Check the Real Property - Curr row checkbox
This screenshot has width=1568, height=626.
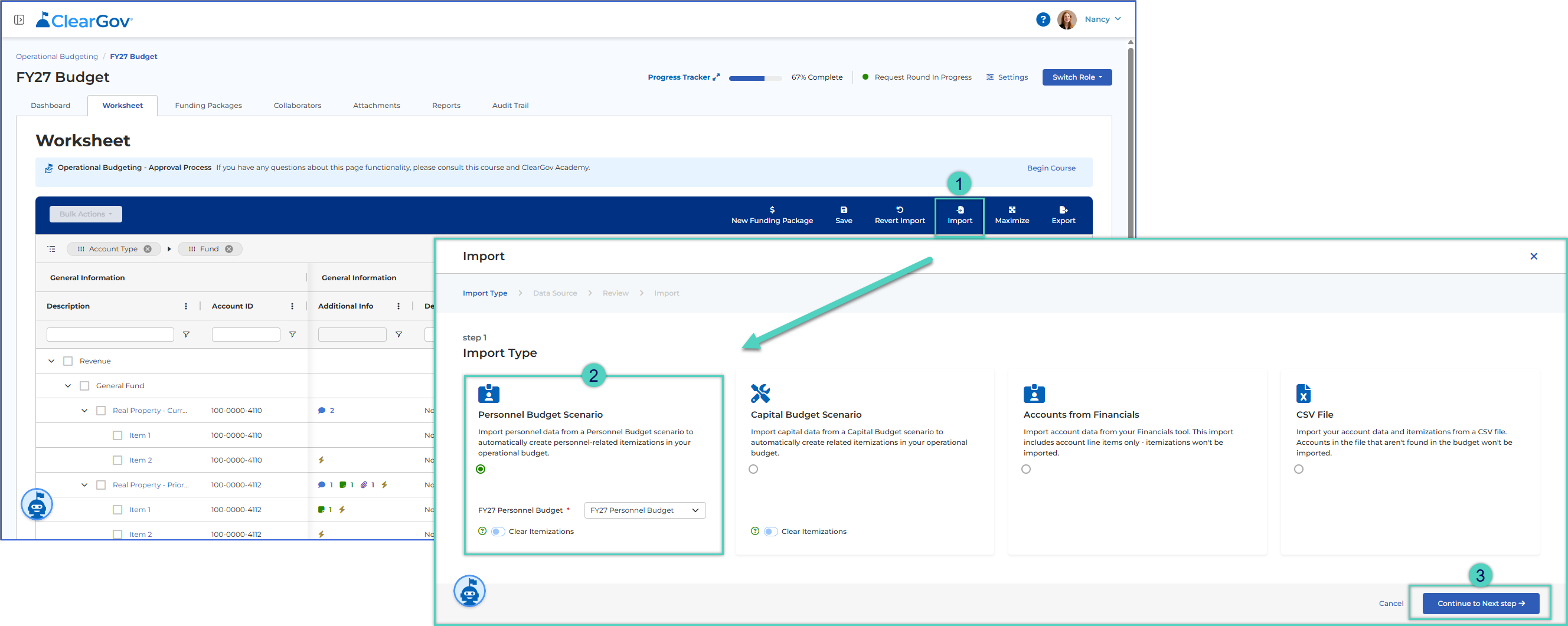point(101,411)
